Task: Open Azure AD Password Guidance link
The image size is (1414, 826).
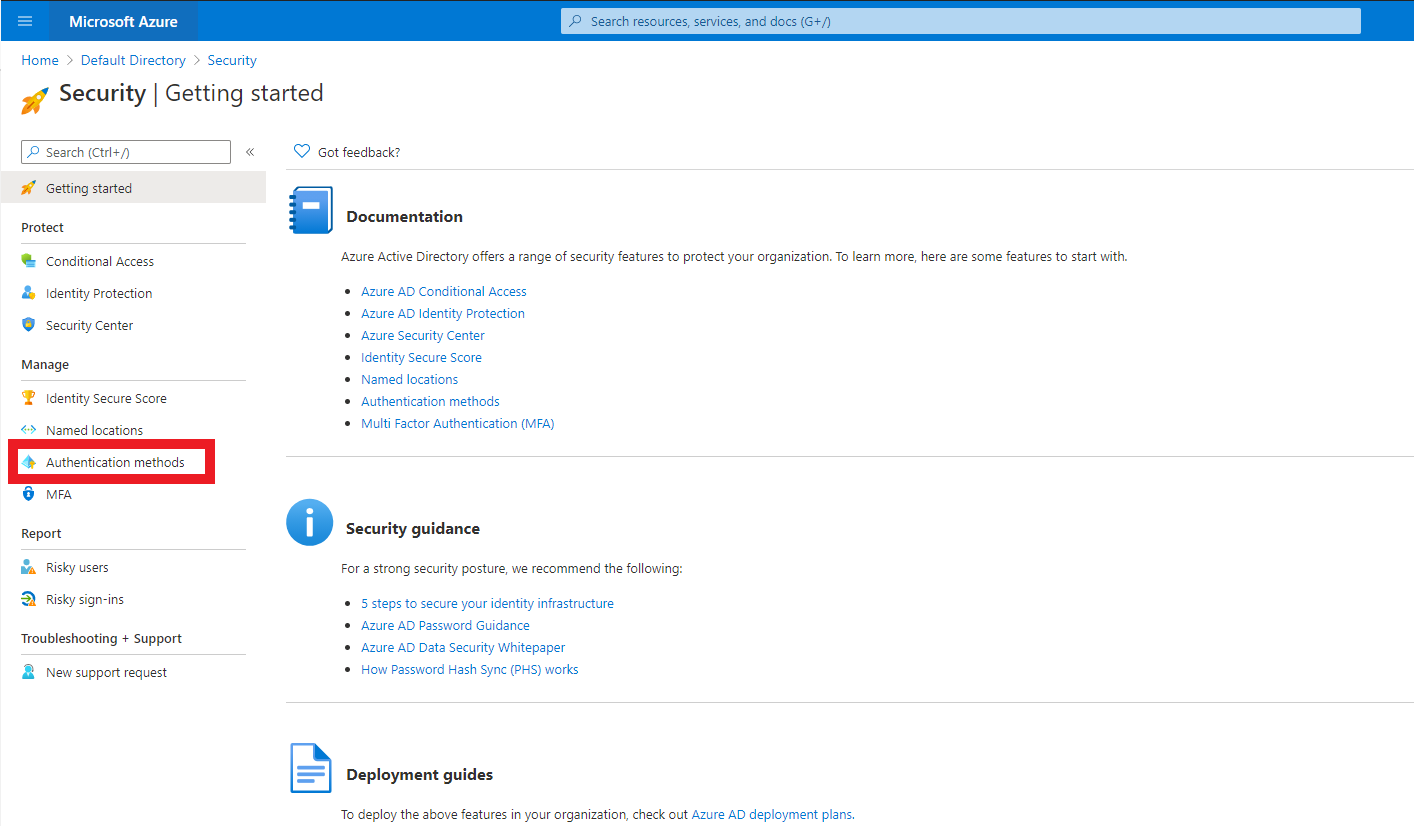Action: [x=445, y=625]
